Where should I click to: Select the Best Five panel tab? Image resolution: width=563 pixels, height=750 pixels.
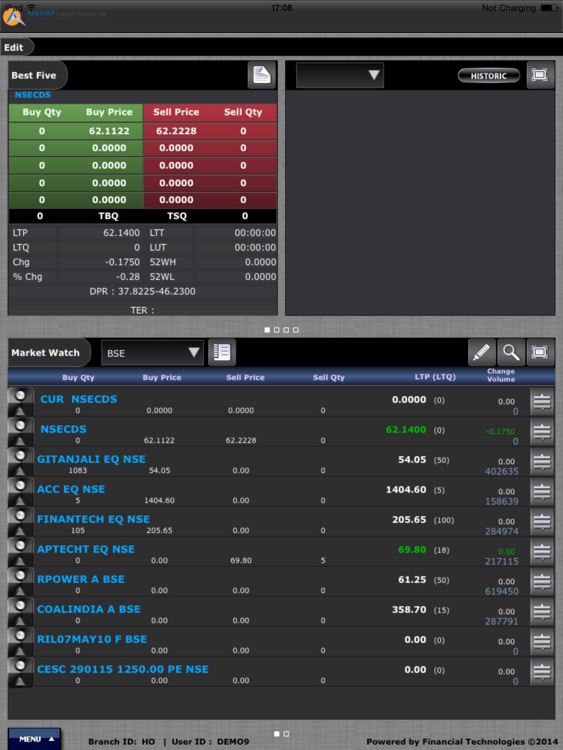point(37,75)
